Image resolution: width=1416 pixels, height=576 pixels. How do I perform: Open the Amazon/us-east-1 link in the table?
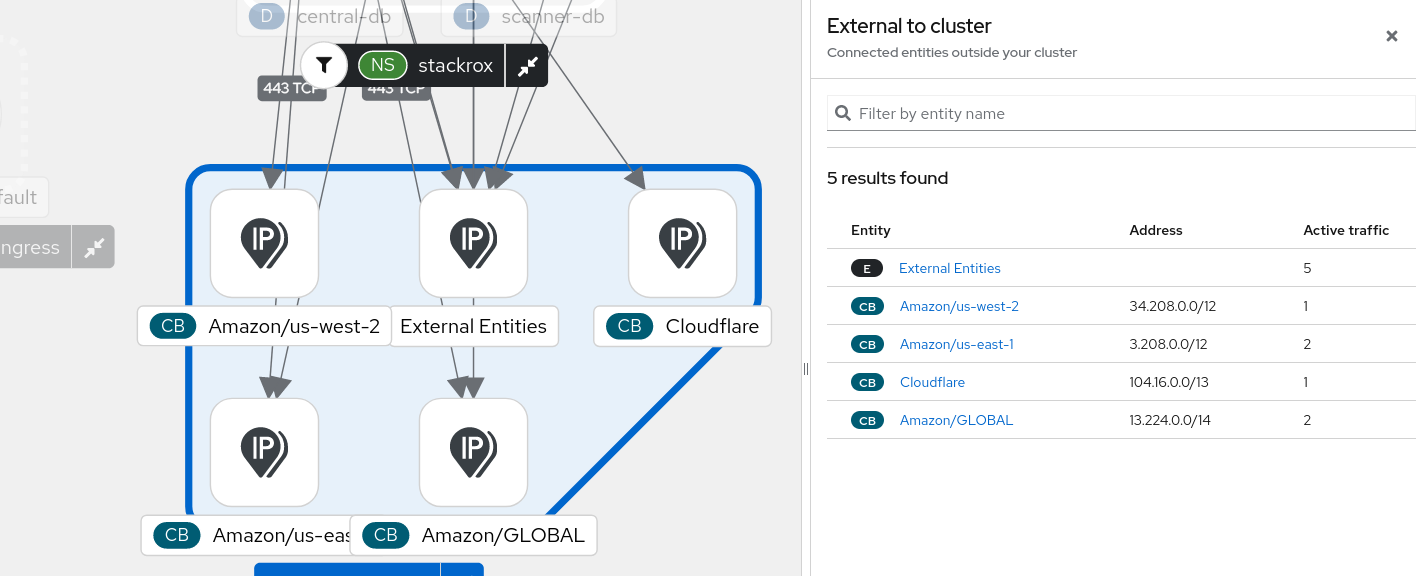956,344
